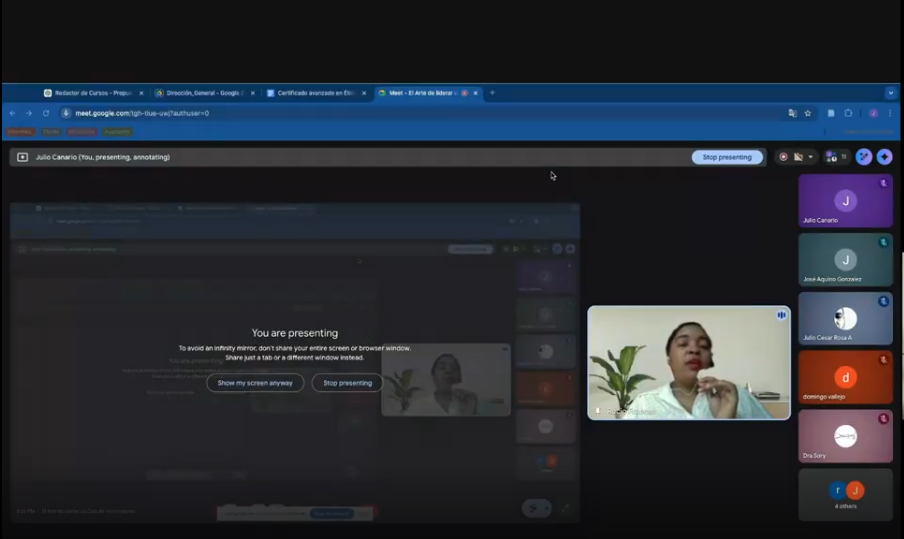Viewport: 904px width, 539px height.
Task: Open a new browser tab
Action: tap(492, 93)
